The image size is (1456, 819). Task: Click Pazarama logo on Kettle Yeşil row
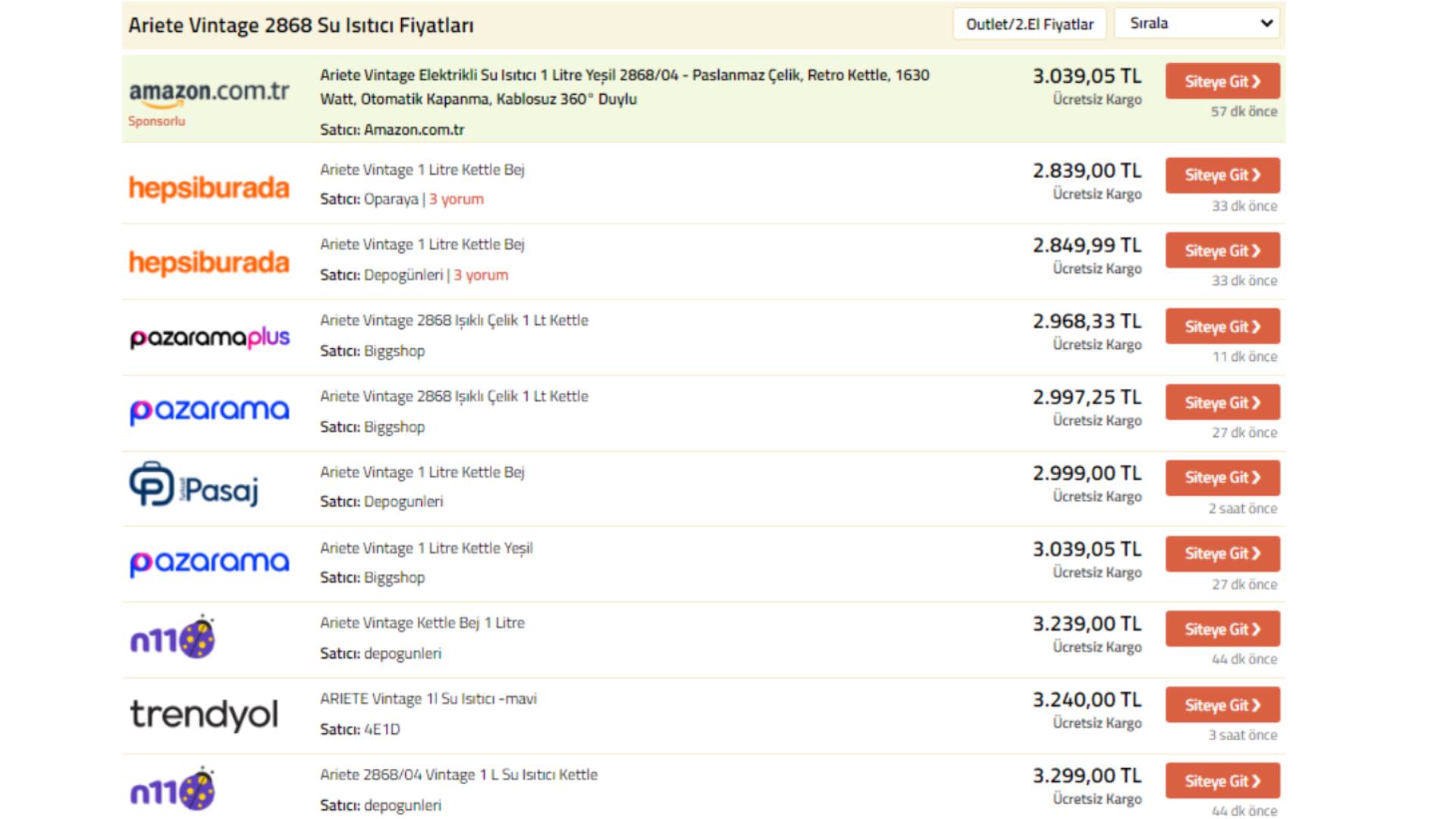point(209,563)
